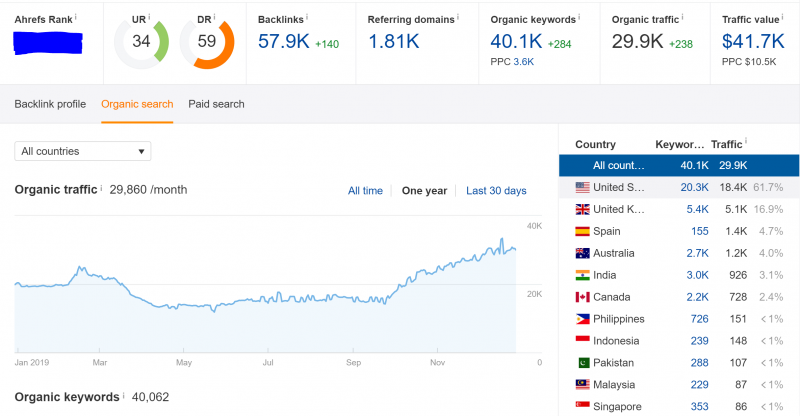Viewport: 800px width, 416px height.
Task: Click info icon beside Organic traffic header
Action: point(683,17)
